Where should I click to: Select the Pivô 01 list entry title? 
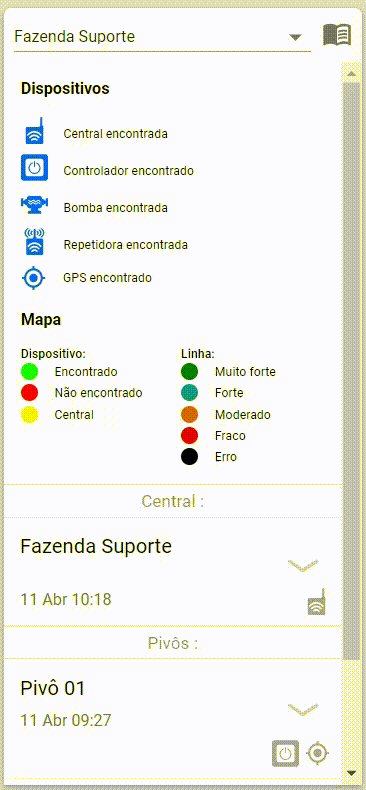pyautogui.click(x=53, y=688)
